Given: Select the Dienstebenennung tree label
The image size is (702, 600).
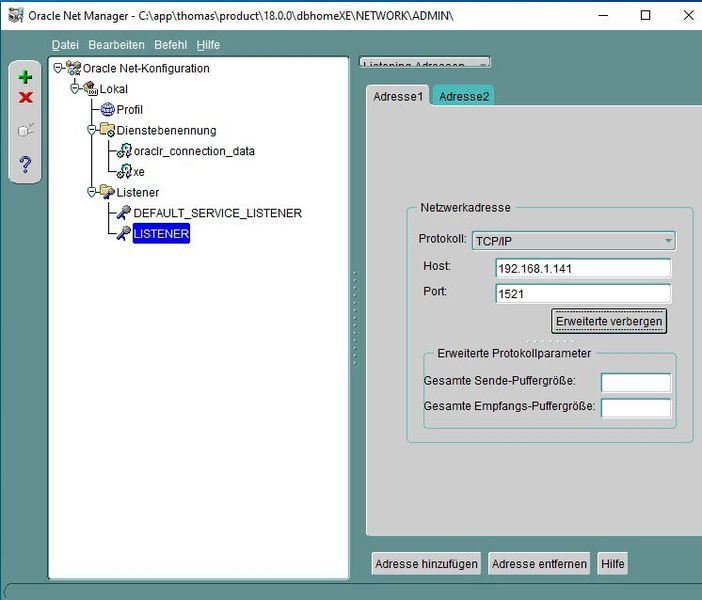Looking at the screenshot, I should point(166,130).
